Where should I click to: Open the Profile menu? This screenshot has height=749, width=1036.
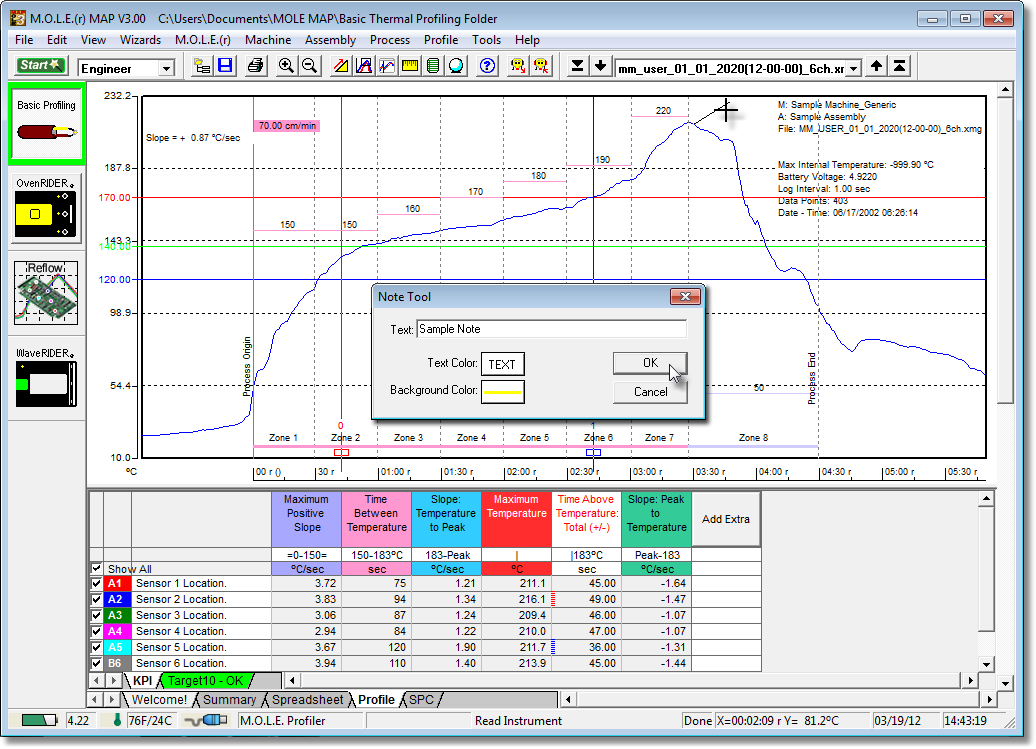tap(441, 40)
